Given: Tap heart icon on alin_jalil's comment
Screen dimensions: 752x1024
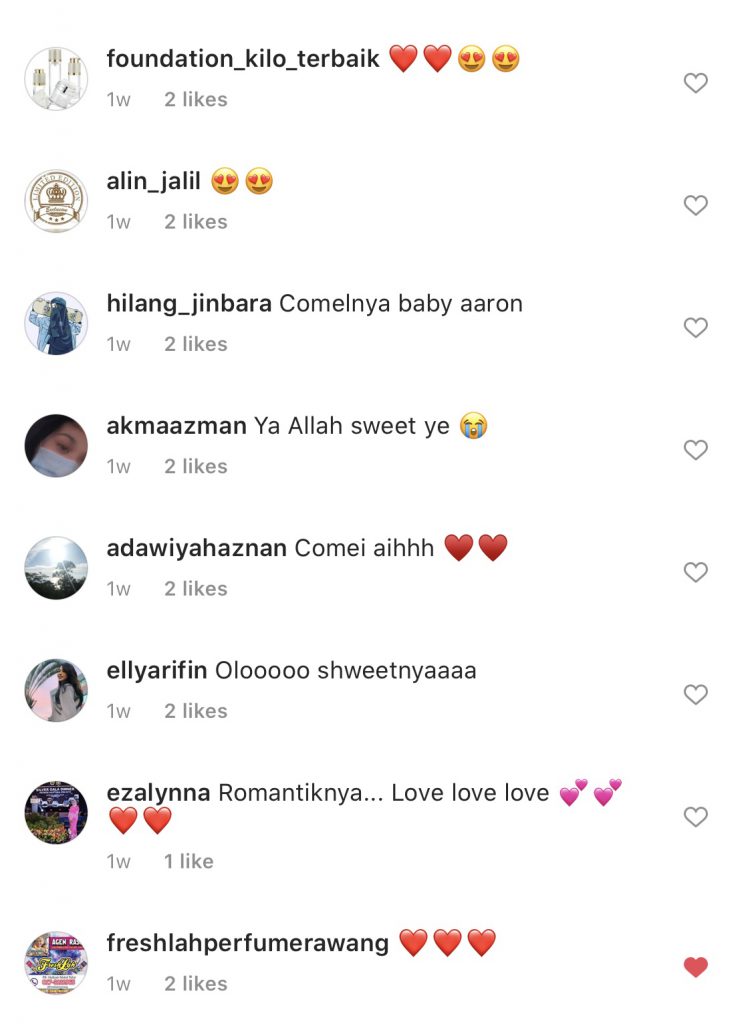Looking at the screenshot, I should (695, 205).
